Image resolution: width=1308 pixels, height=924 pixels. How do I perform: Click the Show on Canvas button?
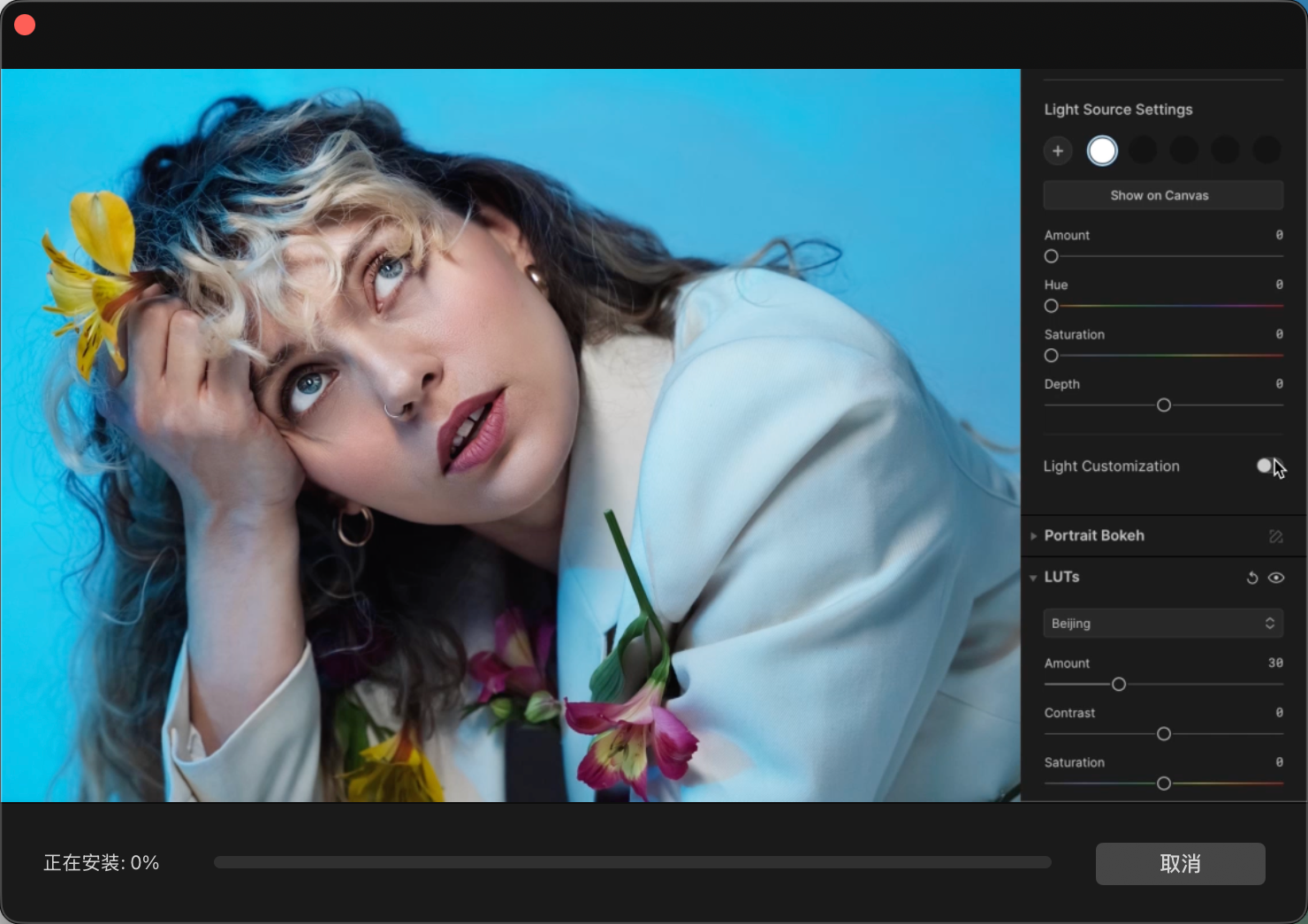click(x=1162, y=195)
